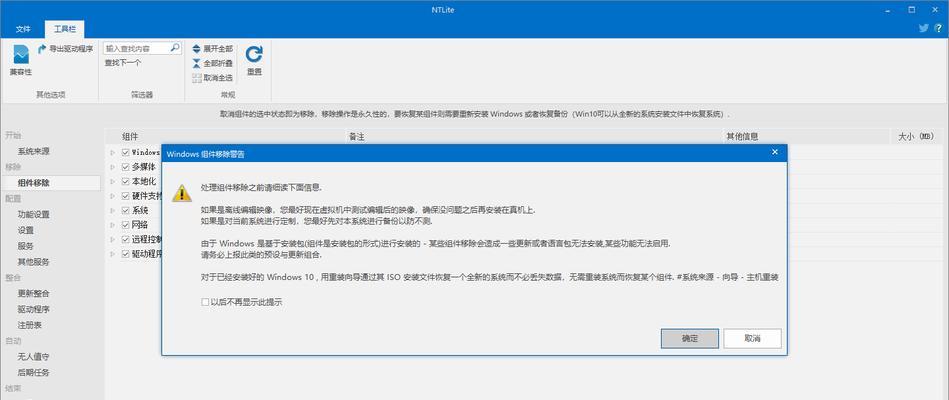Open 服务 in the sidebar
Viewport: 949px width, 400px height.
pos(25,246)
